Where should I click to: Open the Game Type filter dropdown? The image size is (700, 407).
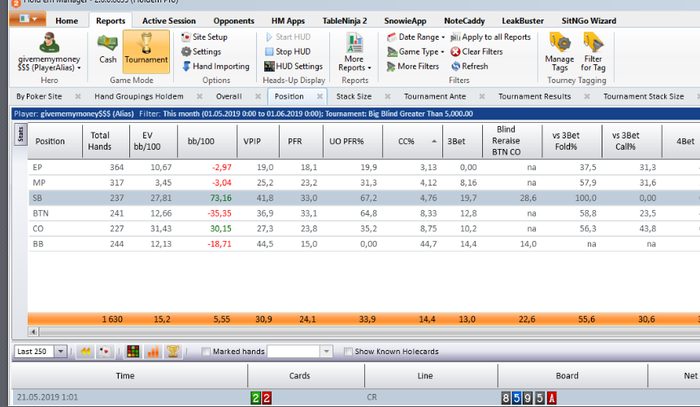click(x=416, y=52)
